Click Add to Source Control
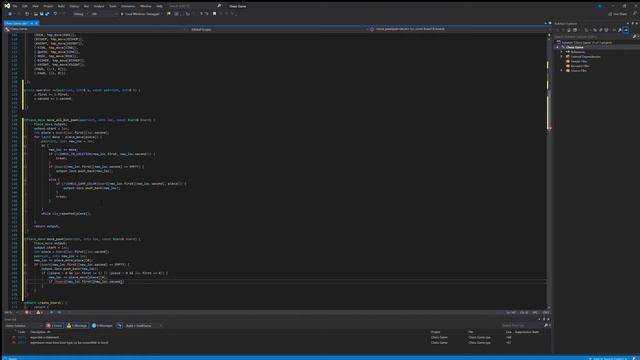The height and width of the screenshot is (360, 640). (608, 358)
